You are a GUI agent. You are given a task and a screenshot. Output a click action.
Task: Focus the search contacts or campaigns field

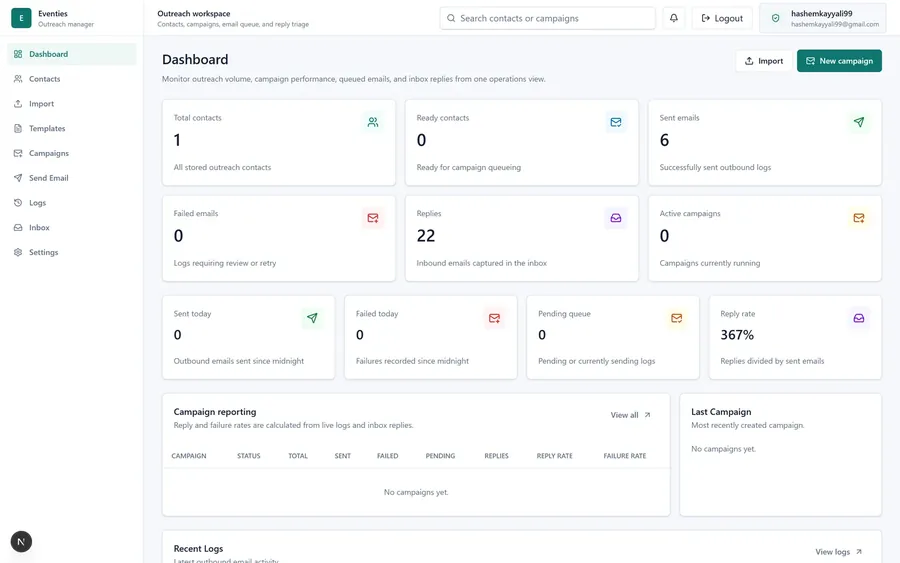pyautogui.click(x=548, y=18)
